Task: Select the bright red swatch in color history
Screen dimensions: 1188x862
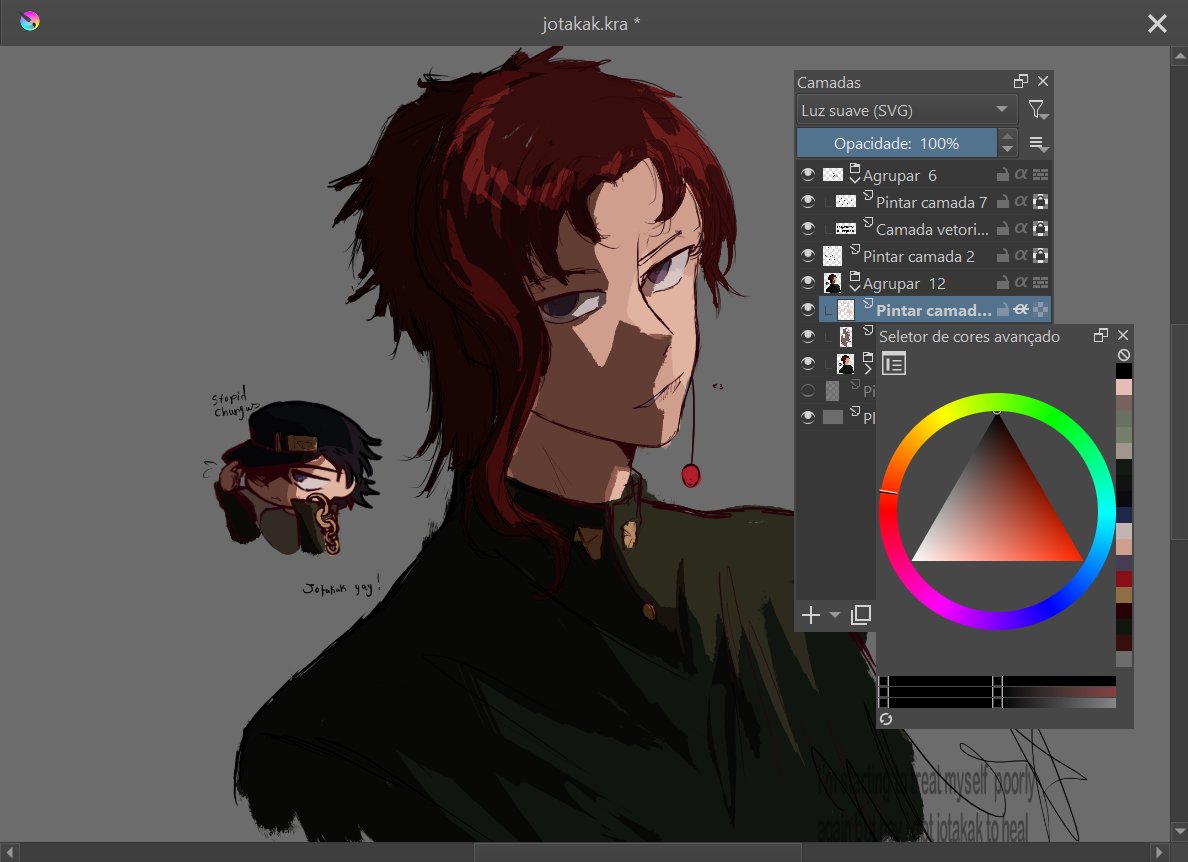Action: (1124, 578)
